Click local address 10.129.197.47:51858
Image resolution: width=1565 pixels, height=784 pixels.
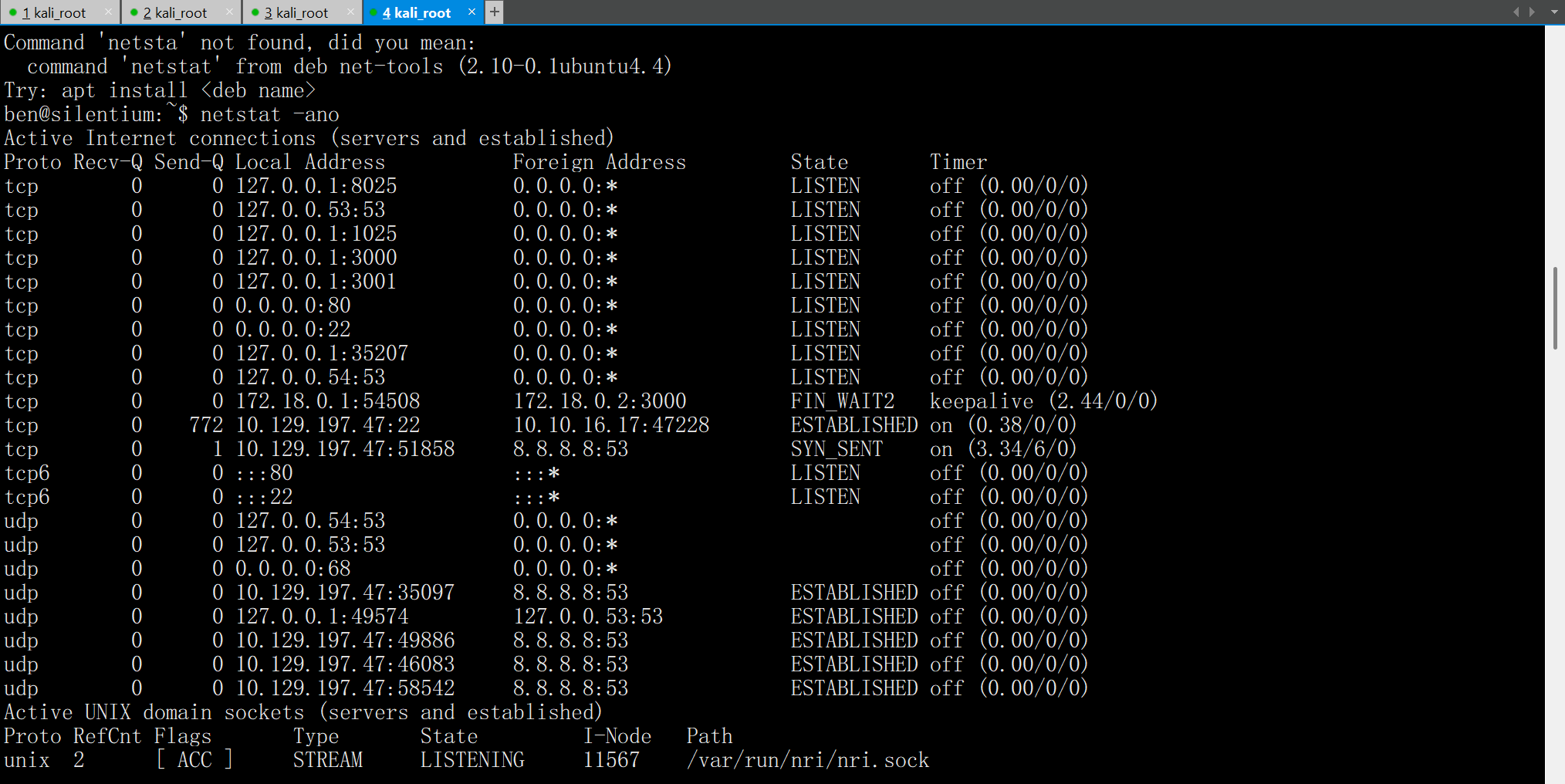click(345, 449)
